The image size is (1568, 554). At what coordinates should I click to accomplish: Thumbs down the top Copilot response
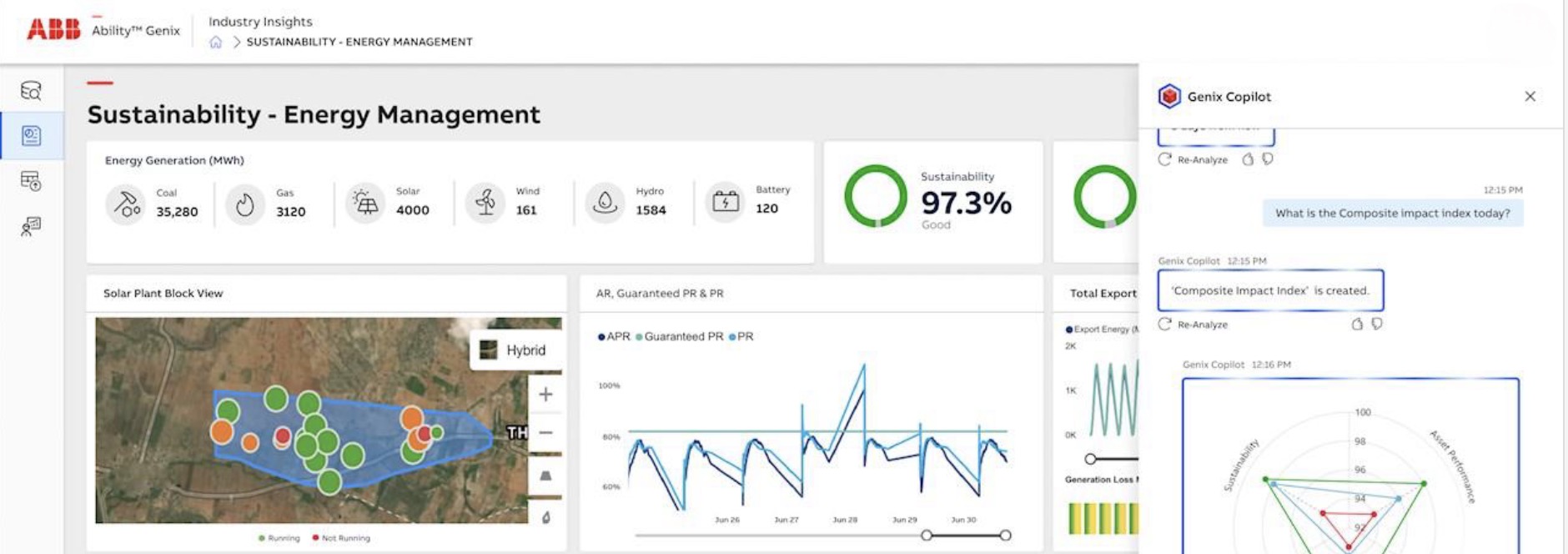[1268, 159]
